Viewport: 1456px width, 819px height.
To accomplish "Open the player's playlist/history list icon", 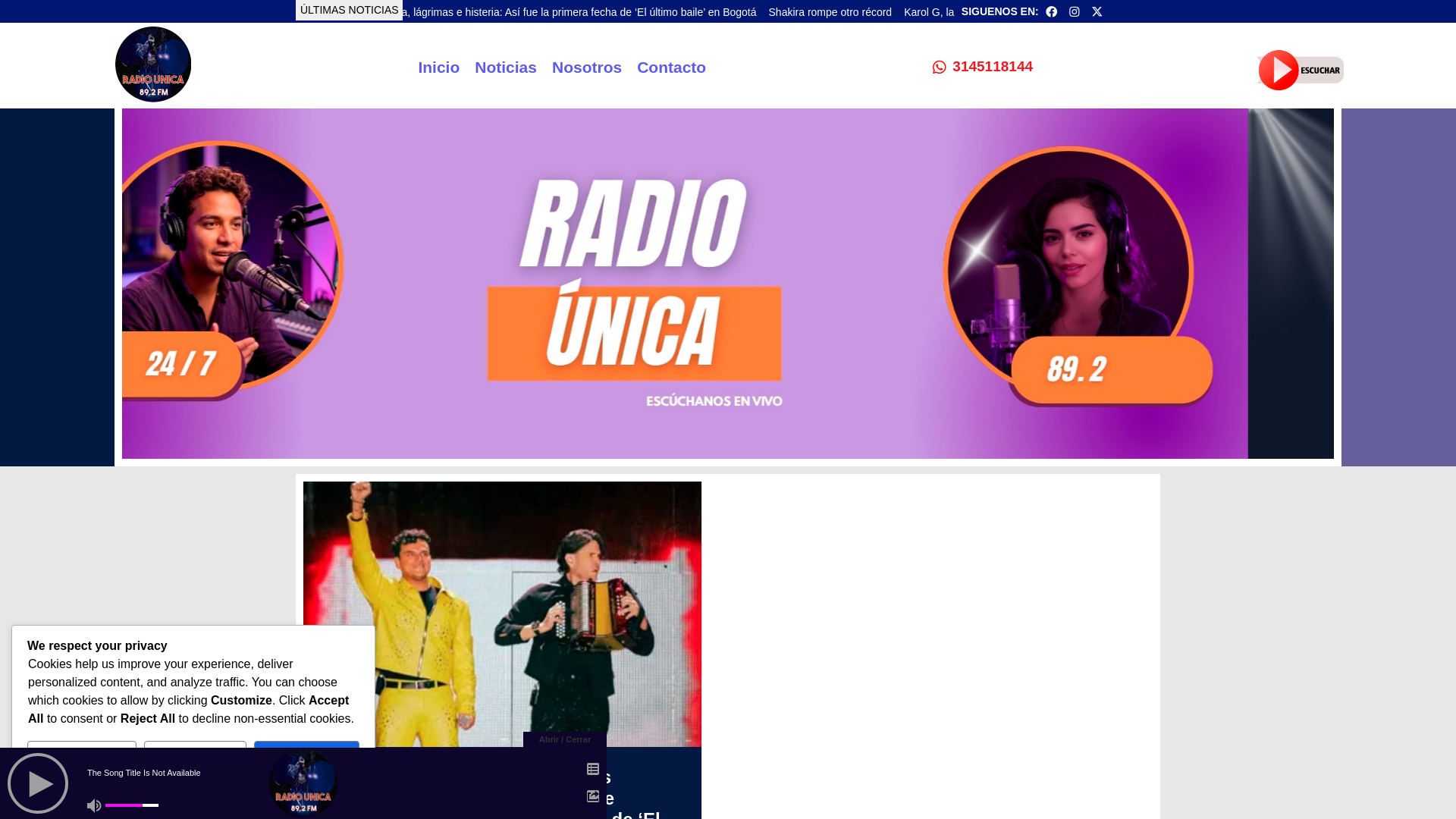I will [593, 769].
